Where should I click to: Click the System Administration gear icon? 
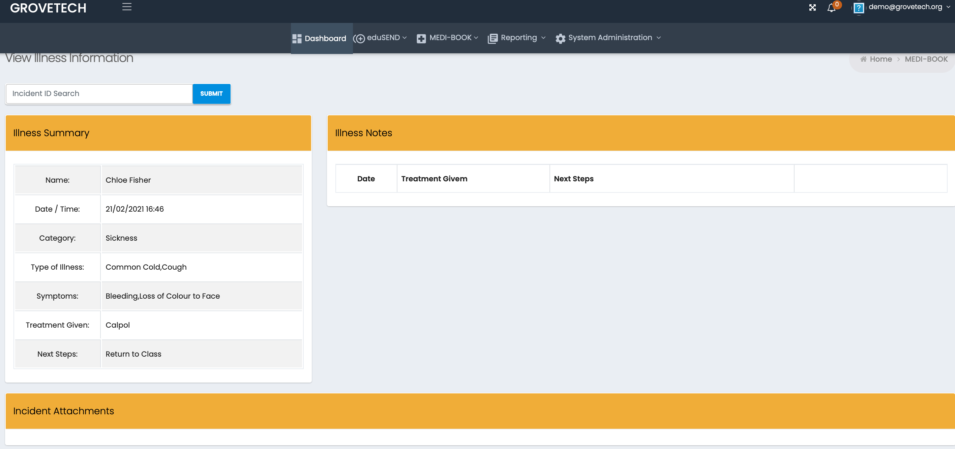point(560,38)
